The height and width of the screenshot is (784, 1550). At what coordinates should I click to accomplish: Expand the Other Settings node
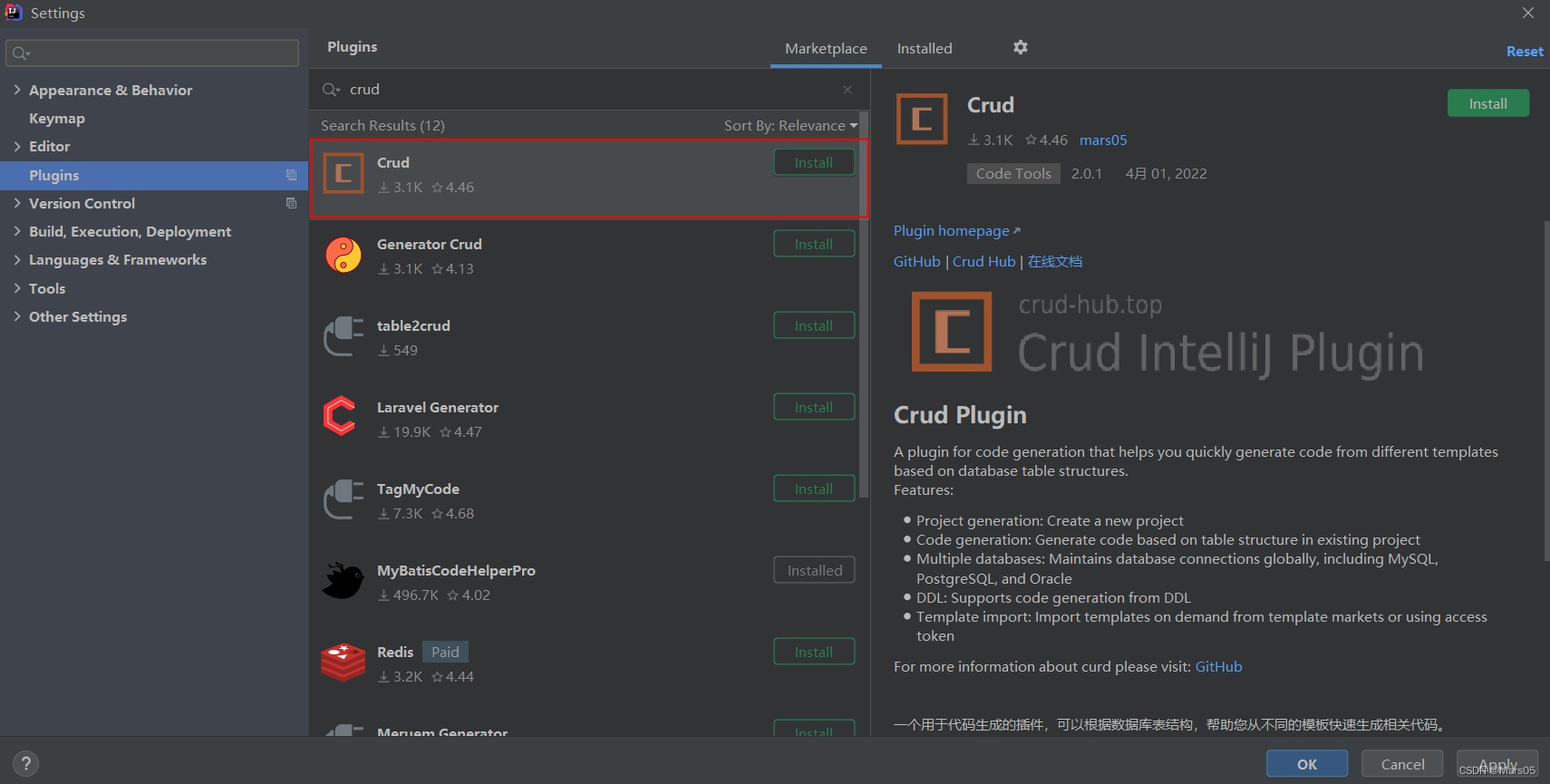[17, 316]
